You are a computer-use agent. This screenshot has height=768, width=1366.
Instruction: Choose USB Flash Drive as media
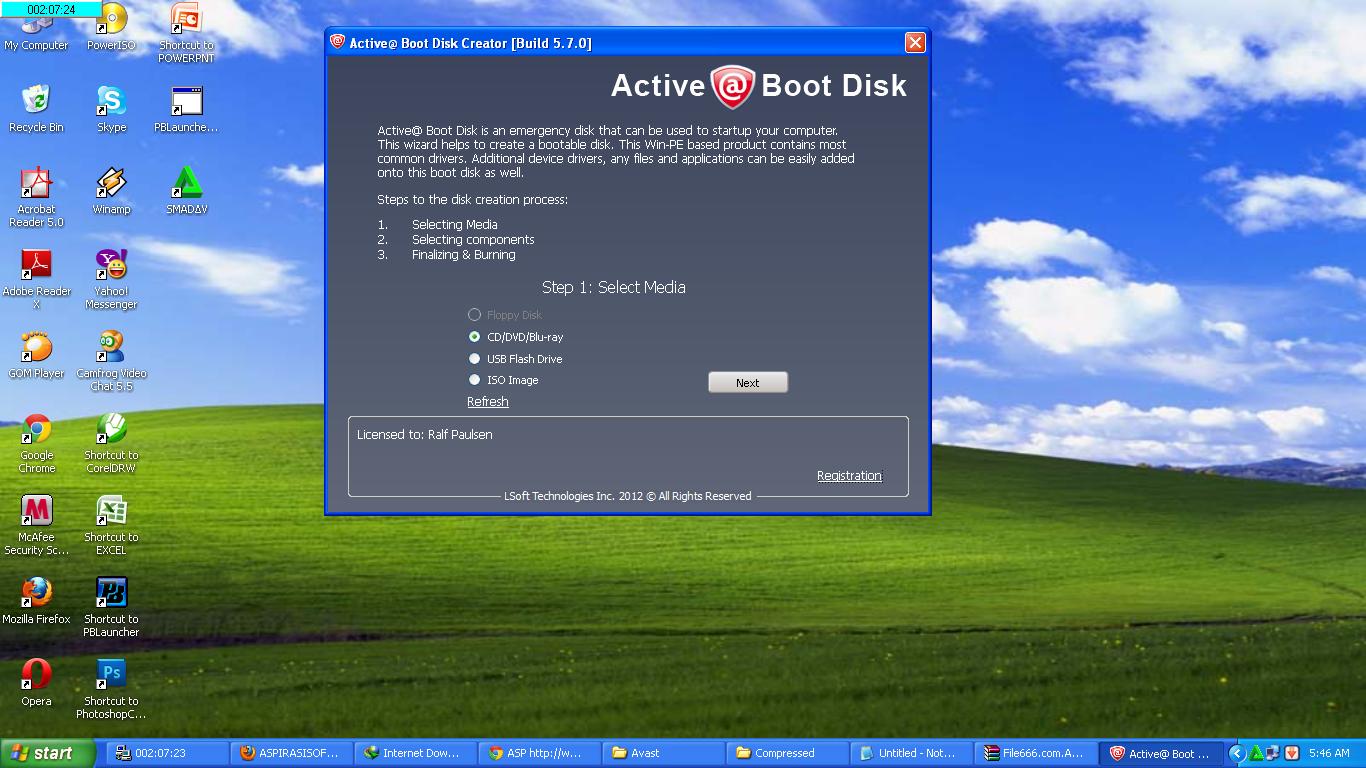(x=516, y=359)
